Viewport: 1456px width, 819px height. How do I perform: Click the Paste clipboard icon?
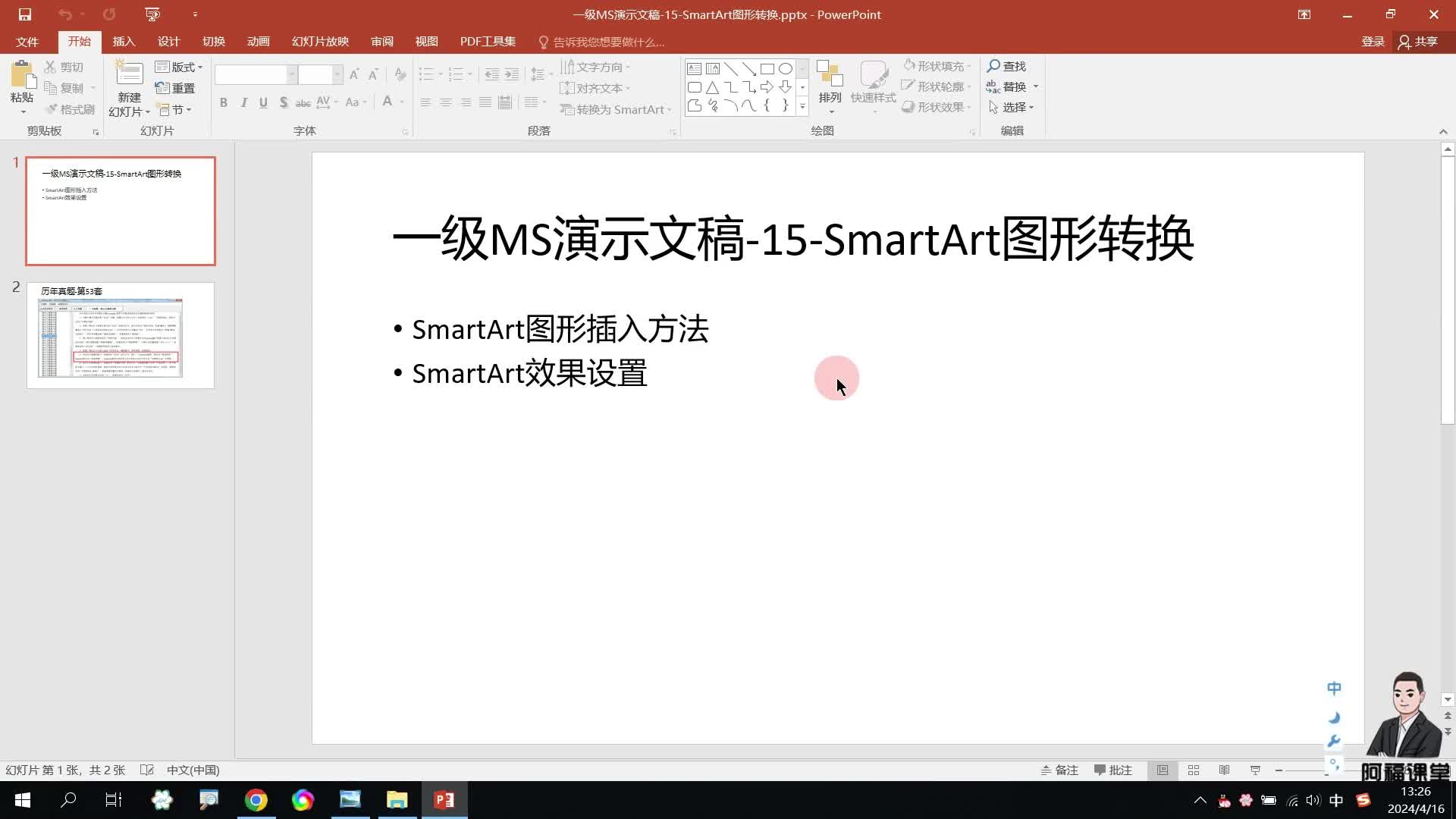[23, 75]
